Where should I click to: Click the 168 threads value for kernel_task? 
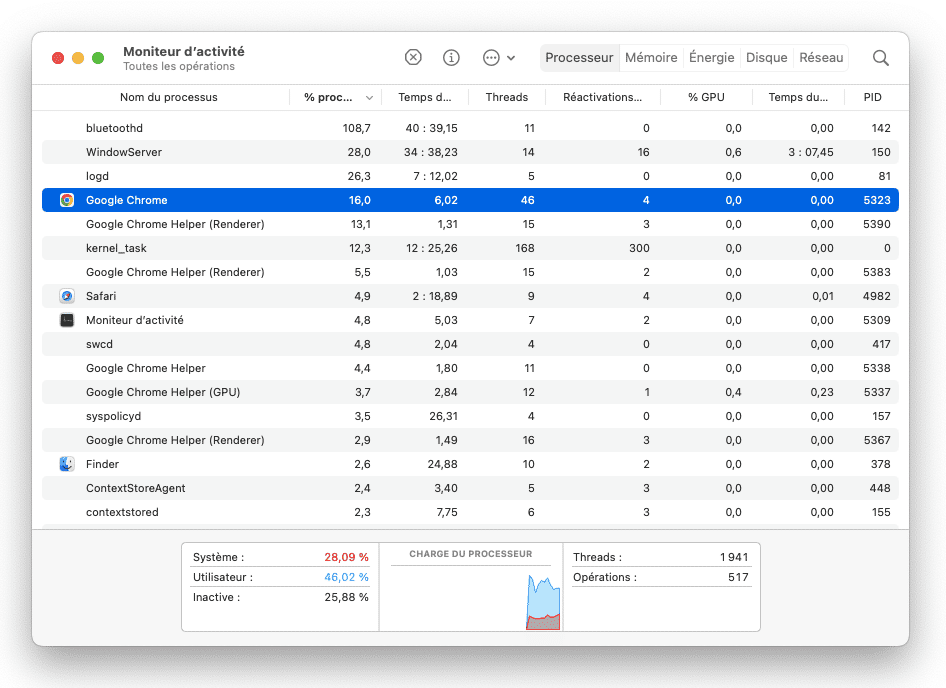[525, 248]
